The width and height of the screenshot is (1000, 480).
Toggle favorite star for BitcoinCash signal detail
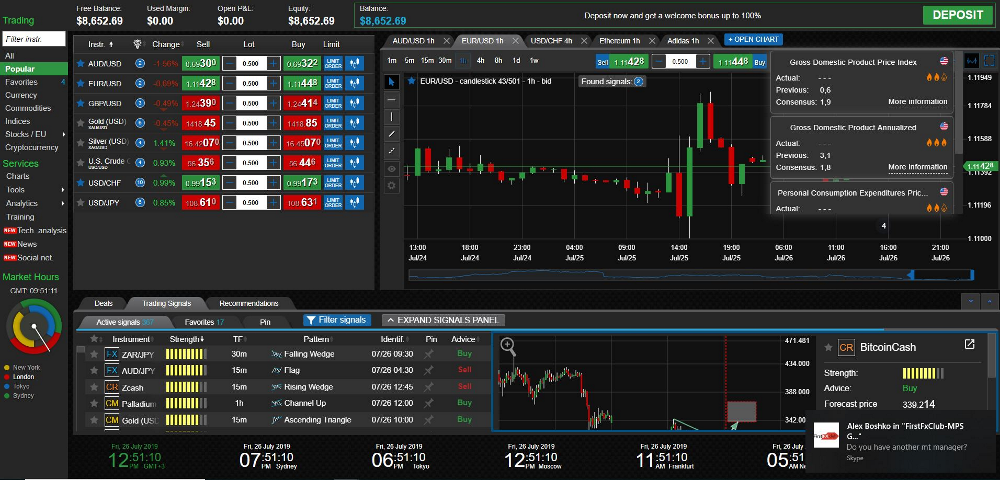(x=828, y=347)
